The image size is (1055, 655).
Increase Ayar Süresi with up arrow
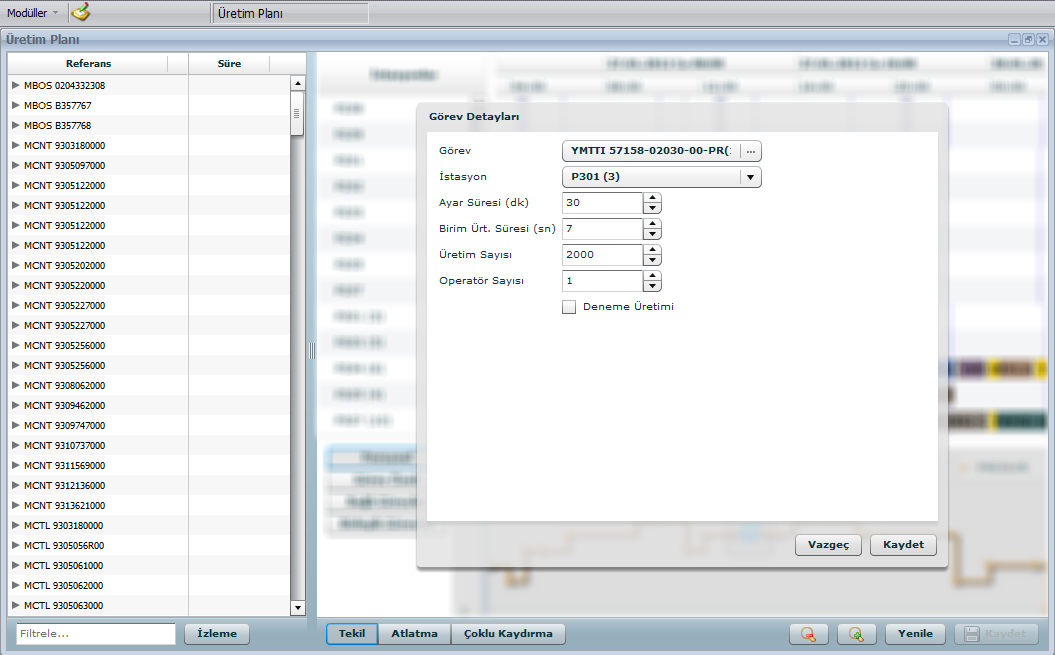652,197
